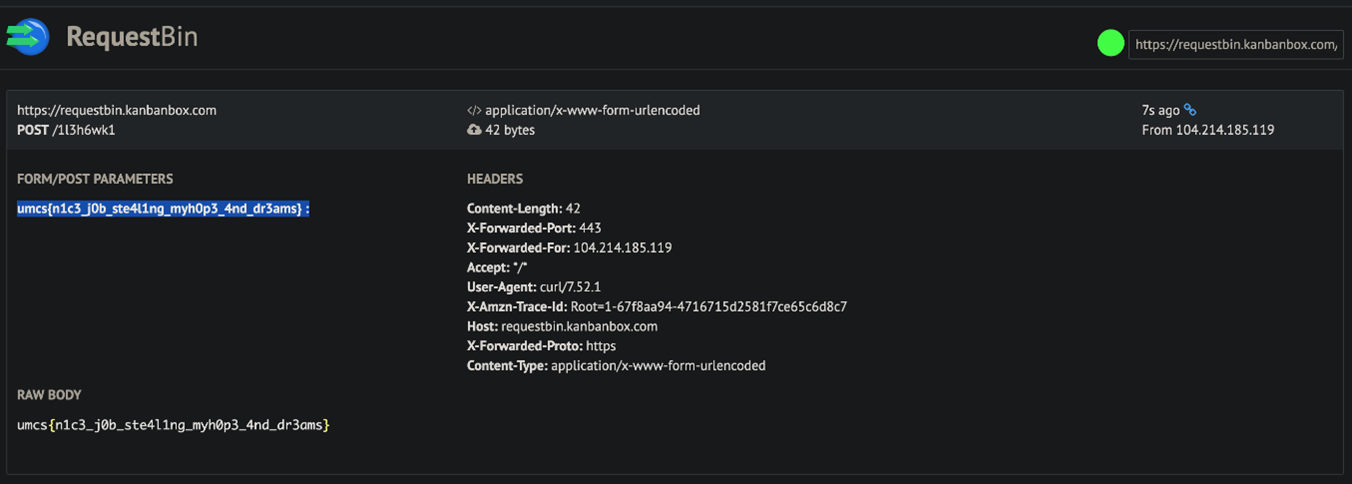Focus the bin URL input field
Screen dimensions: 1352x484
[x=1235, y=44]
